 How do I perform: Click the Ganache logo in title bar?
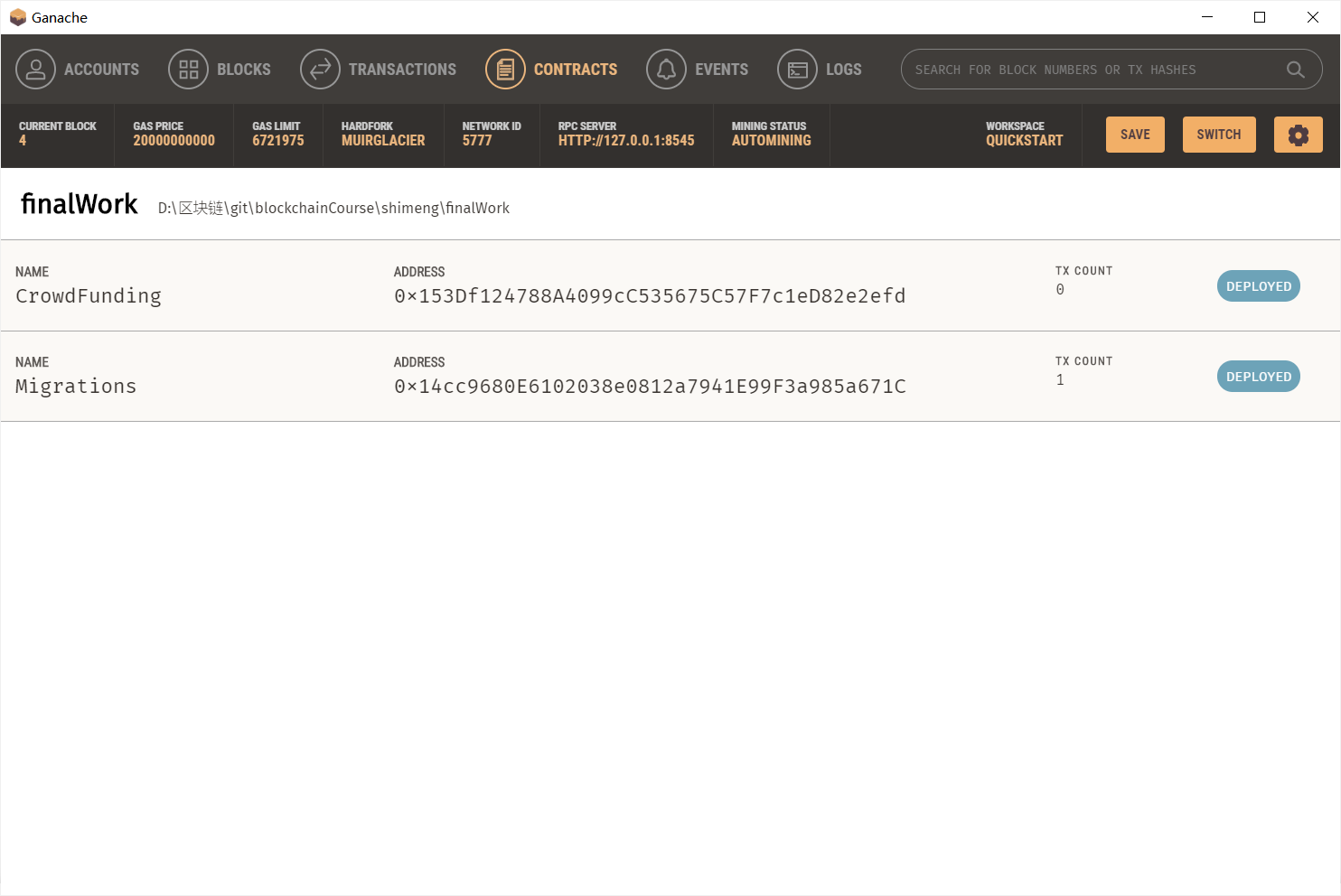click(17, 17)
